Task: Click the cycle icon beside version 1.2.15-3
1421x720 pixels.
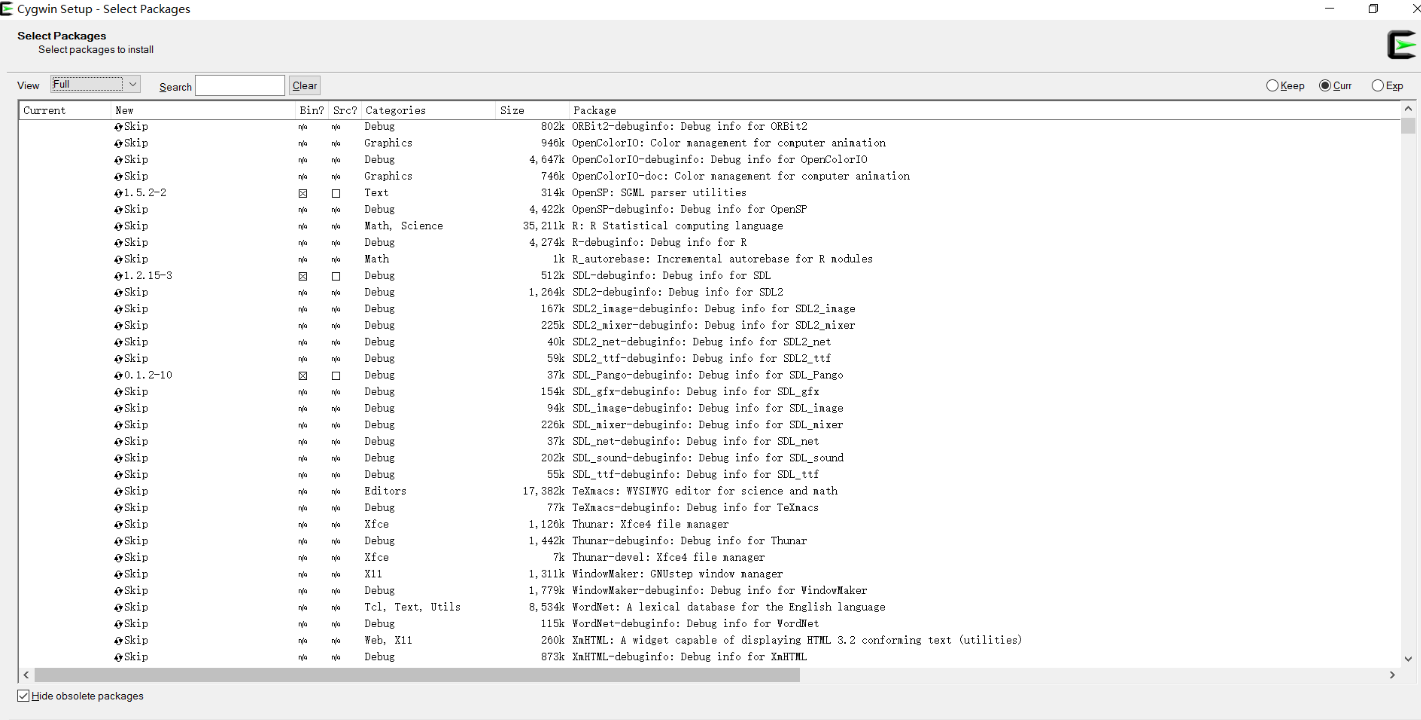Action: [119, 276]
